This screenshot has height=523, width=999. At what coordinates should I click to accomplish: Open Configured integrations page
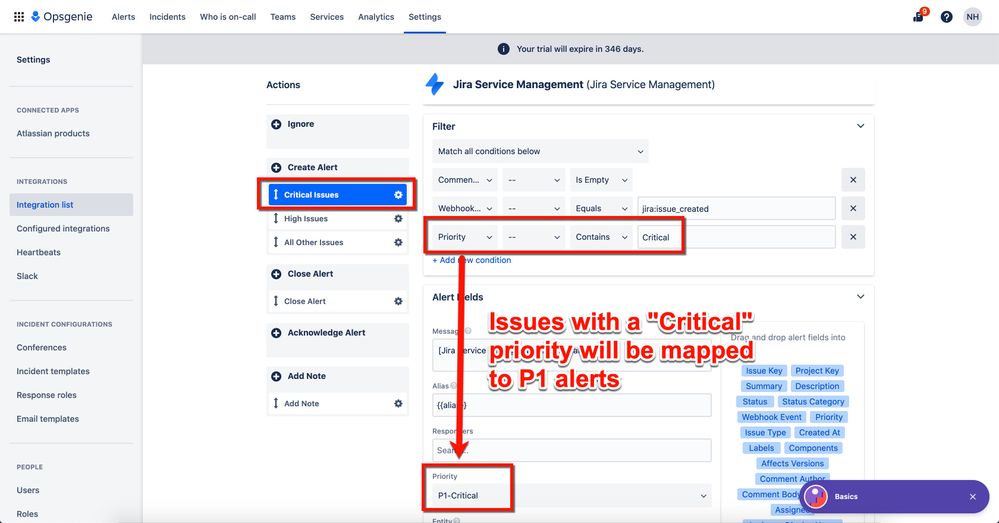(x=63, y=229)
